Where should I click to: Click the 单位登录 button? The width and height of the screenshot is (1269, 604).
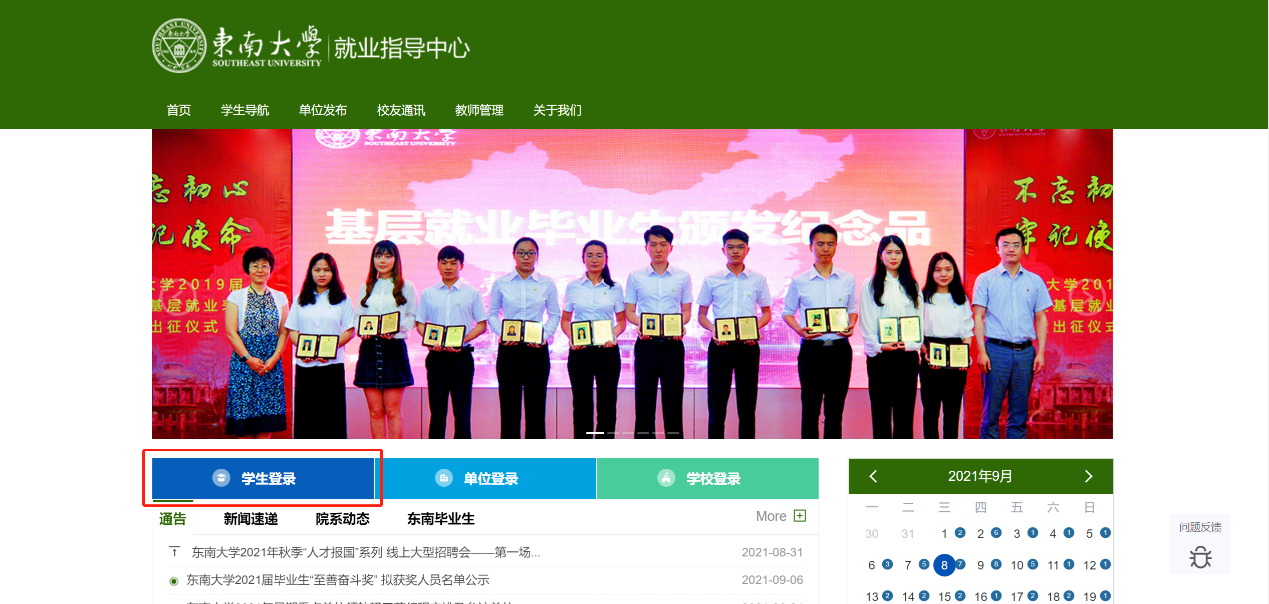[x=489, y=478]
